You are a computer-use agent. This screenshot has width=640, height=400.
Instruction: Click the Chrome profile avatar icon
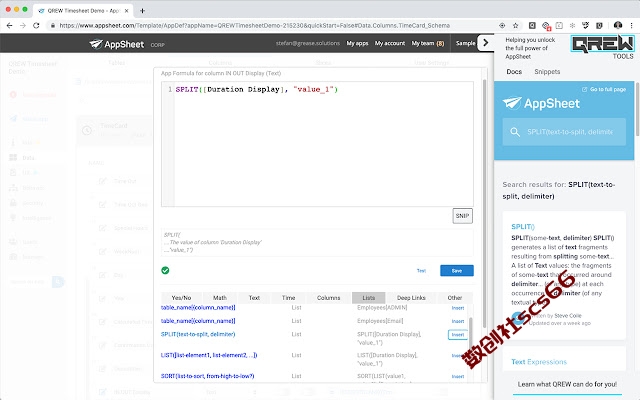pyautogui.click(x=618, y=25)
